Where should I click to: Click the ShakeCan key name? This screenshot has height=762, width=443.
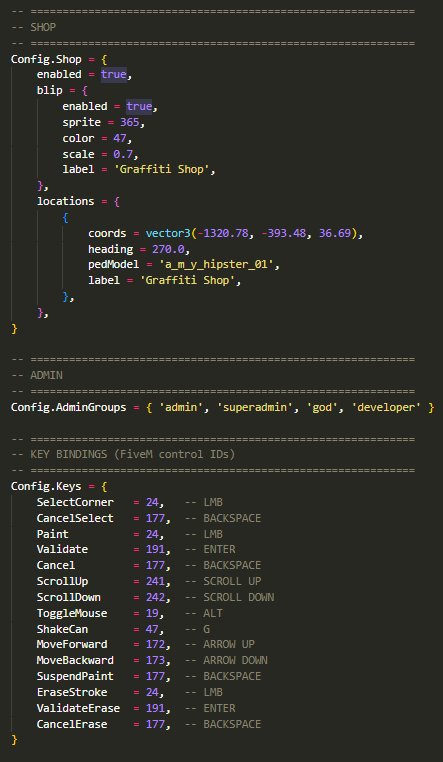coord(62,629)
